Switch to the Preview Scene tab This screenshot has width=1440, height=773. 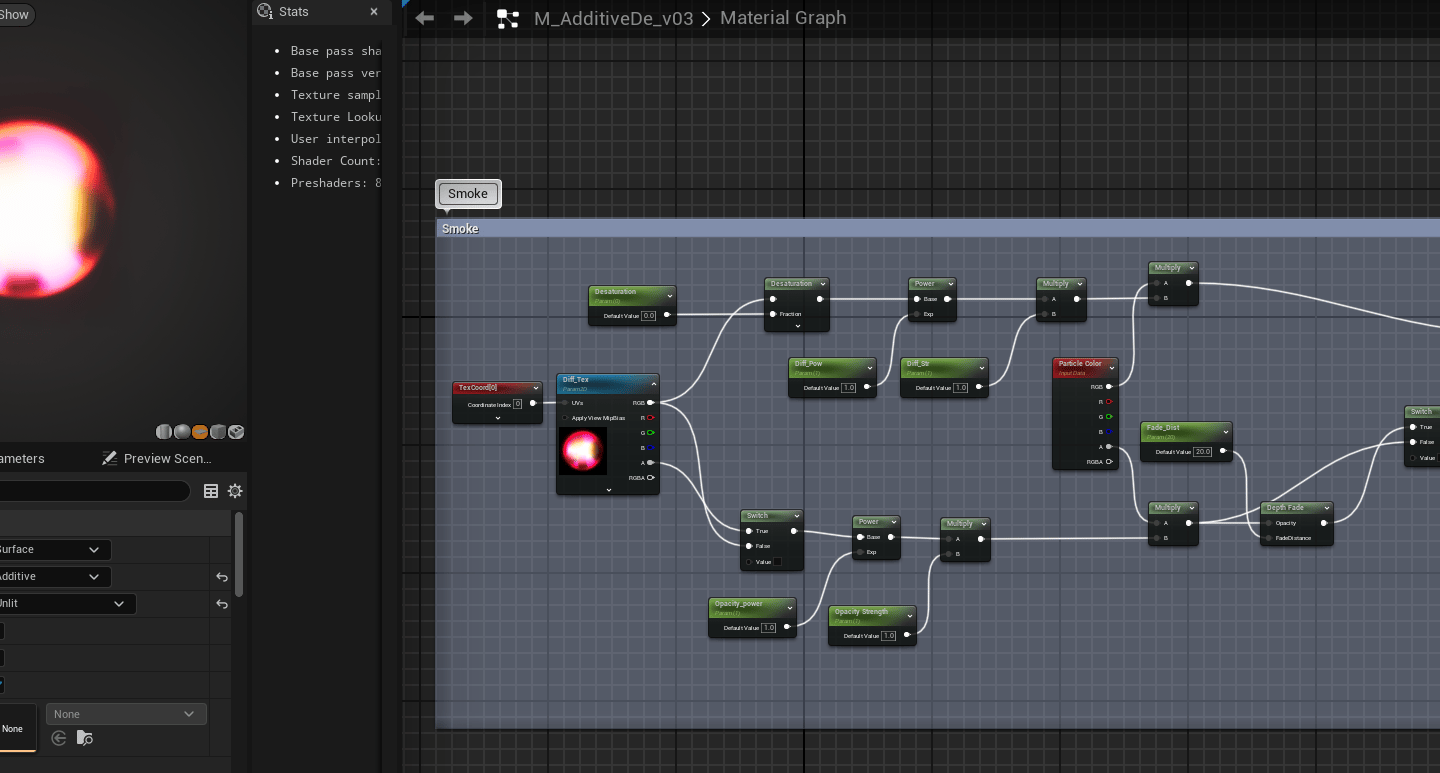(158, 459)
